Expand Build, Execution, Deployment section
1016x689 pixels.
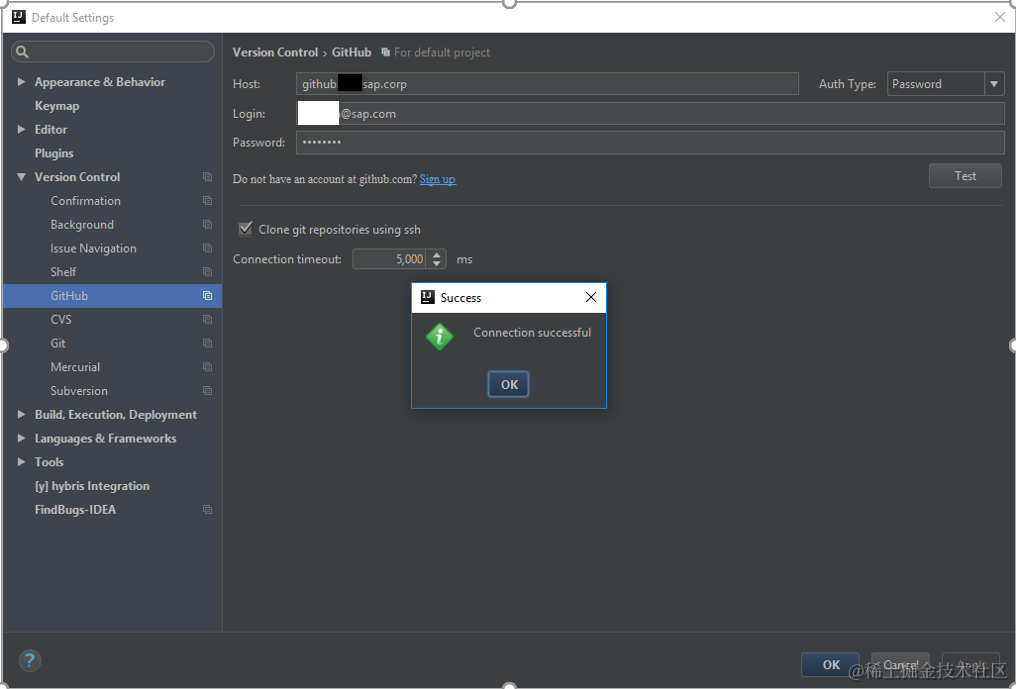click(21, 415)
